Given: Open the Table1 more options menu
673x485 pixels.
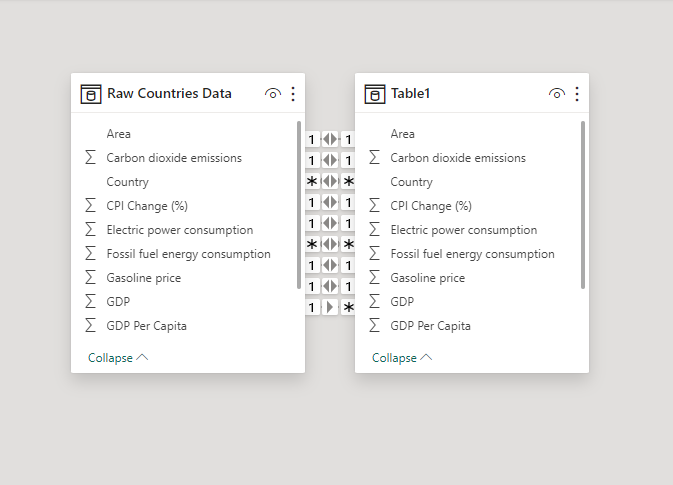Looking at the screenshot, I should pyautogui.click(x=577, y=94).
